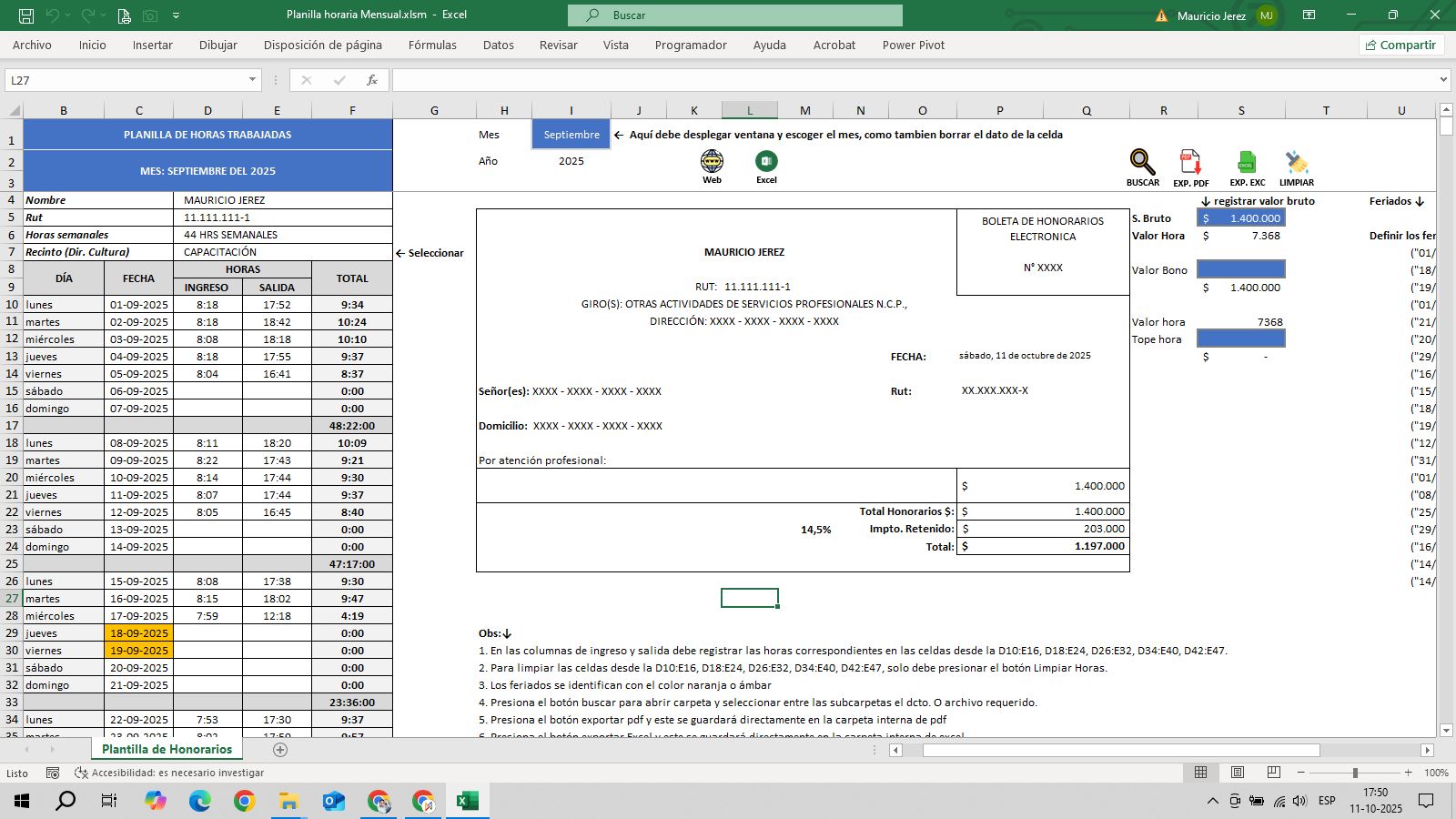1456x819 pixels.
Task: Expand the Name Box dropdown
Action: [x=252, y=80]
